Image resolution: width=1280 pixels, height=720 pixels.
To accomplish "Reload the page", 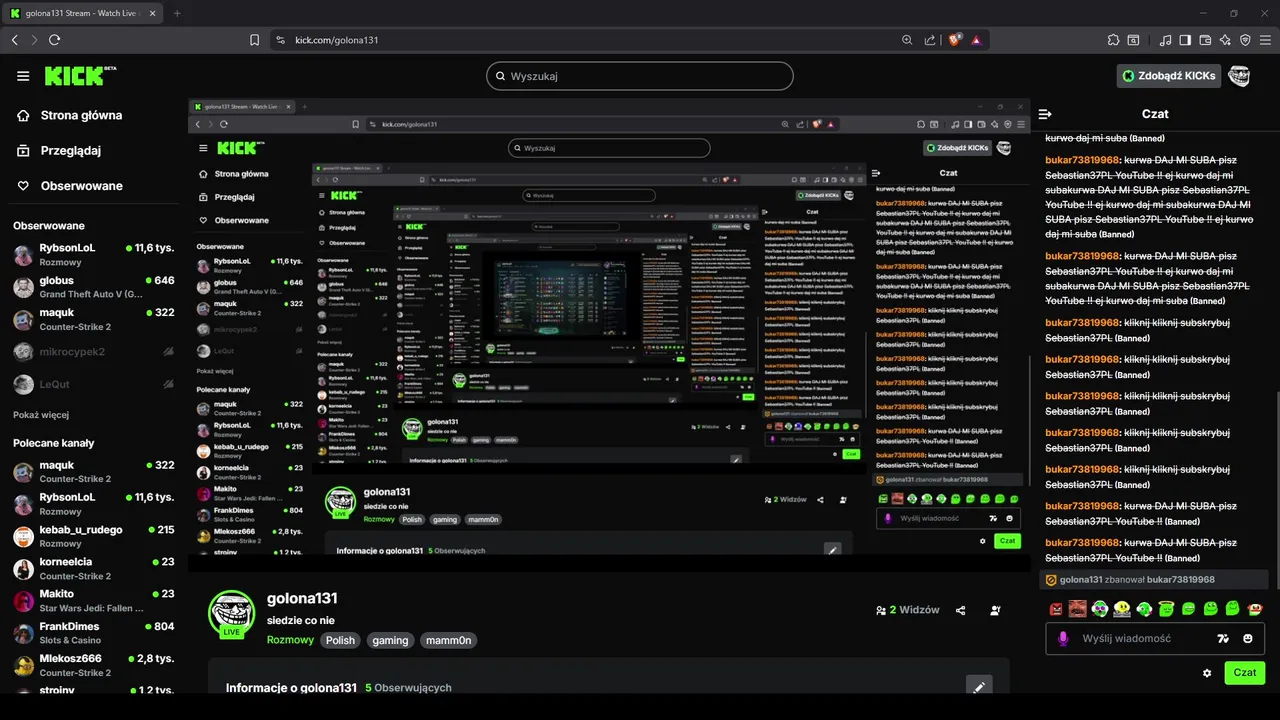I will pos(54,40).
